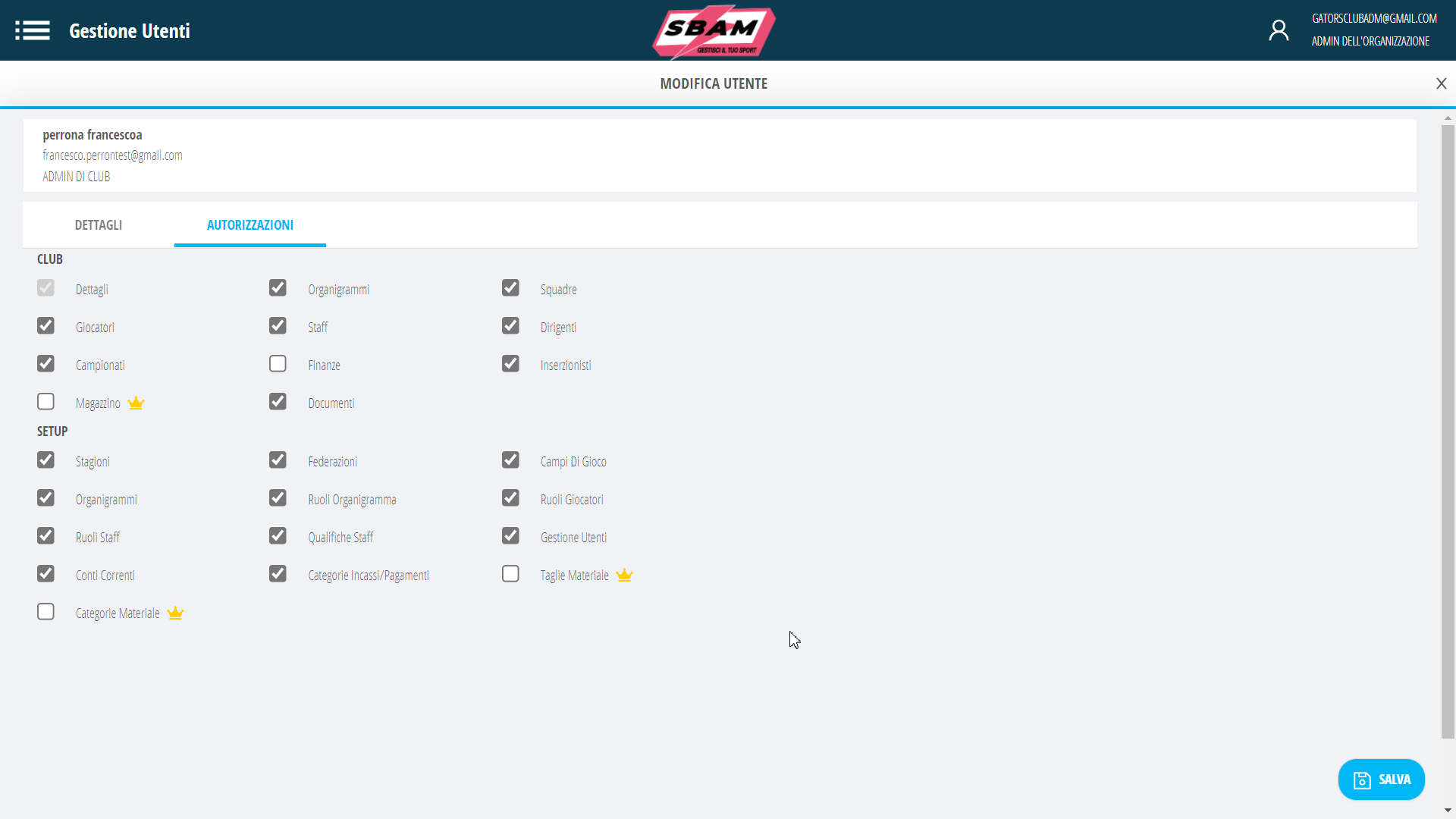Click the CLUB section heading
Viewport: 1456px width, 819px height.
(50, 259)
